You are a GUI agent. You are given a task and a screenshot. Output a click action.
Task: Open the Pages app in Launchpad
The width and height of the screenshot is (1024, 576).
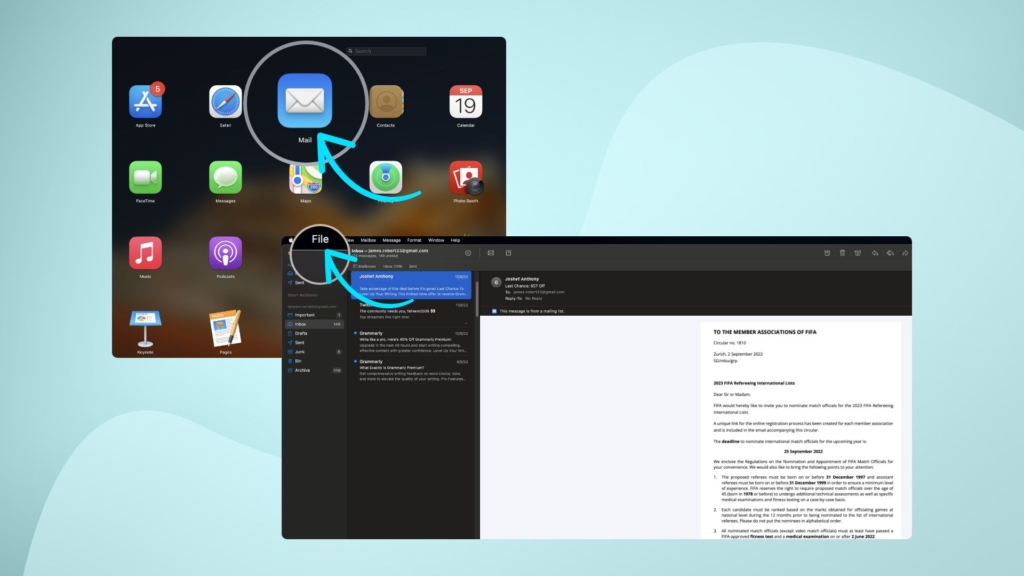[x=225, y=329]
